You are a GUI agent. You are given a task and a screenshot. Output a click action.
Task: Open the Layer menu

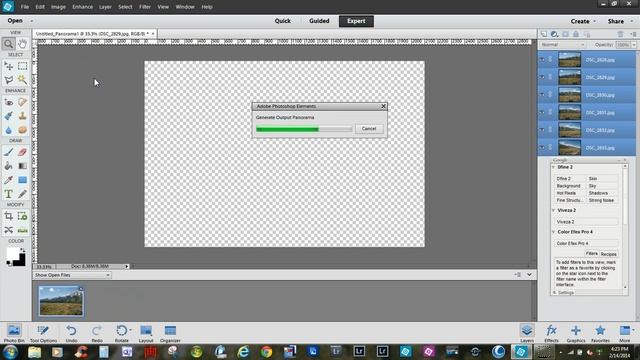tap(105, 7)
